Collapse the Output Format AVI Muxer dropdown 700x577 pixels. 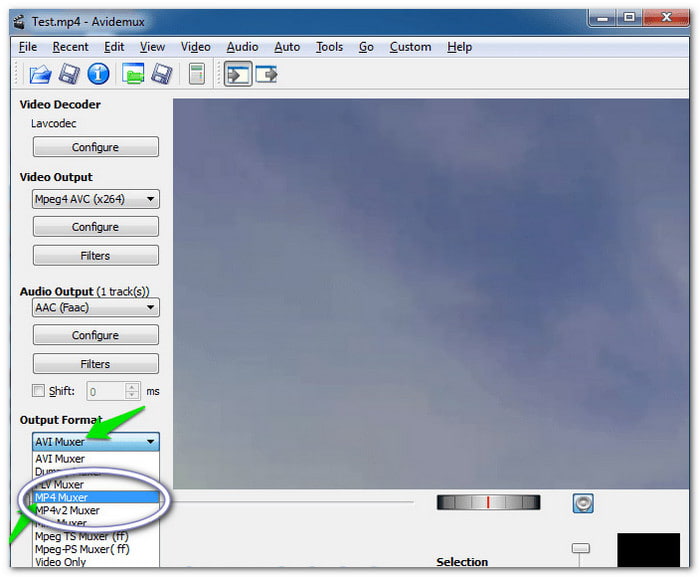point(96,442)
